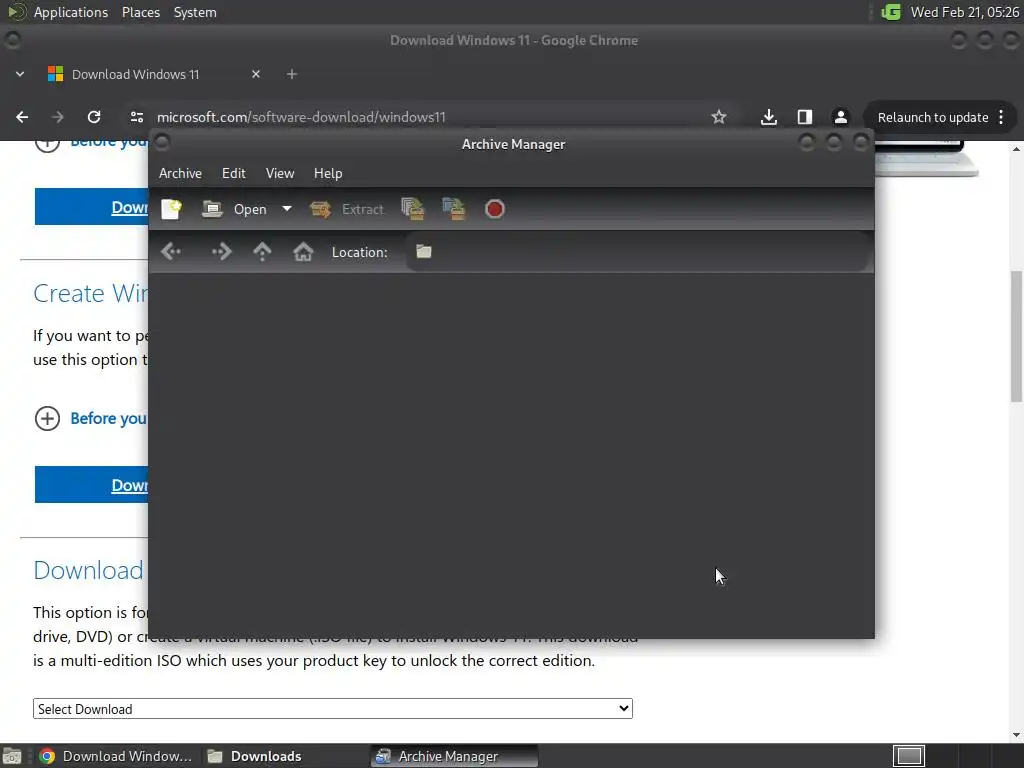Open the System menu in top panel
The width and height of the screenshot is (1024, 768).
click(195, 12)
